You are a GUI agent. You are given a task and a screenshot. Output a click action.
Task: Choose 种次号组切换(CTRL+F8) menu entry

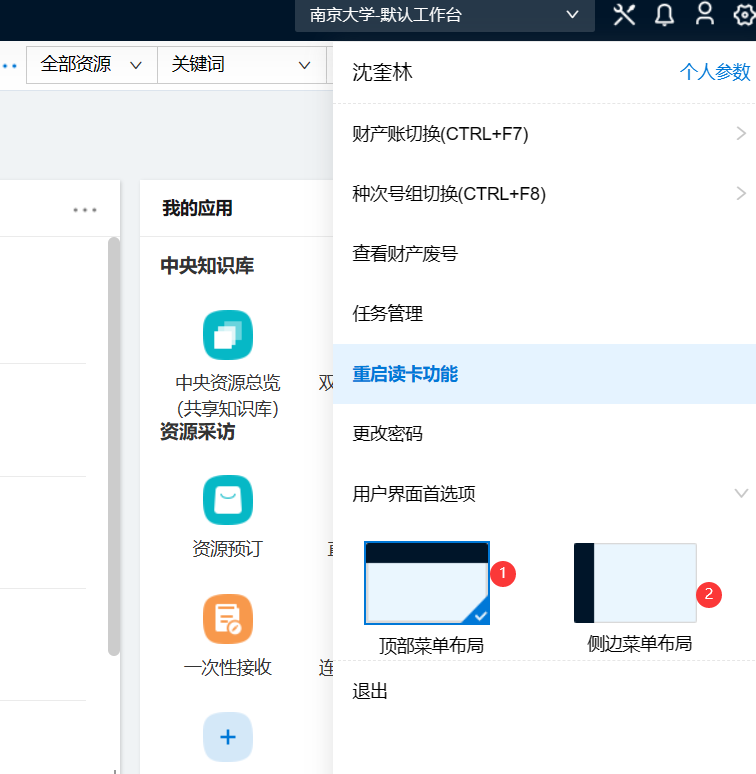click(x=544, y=194)
